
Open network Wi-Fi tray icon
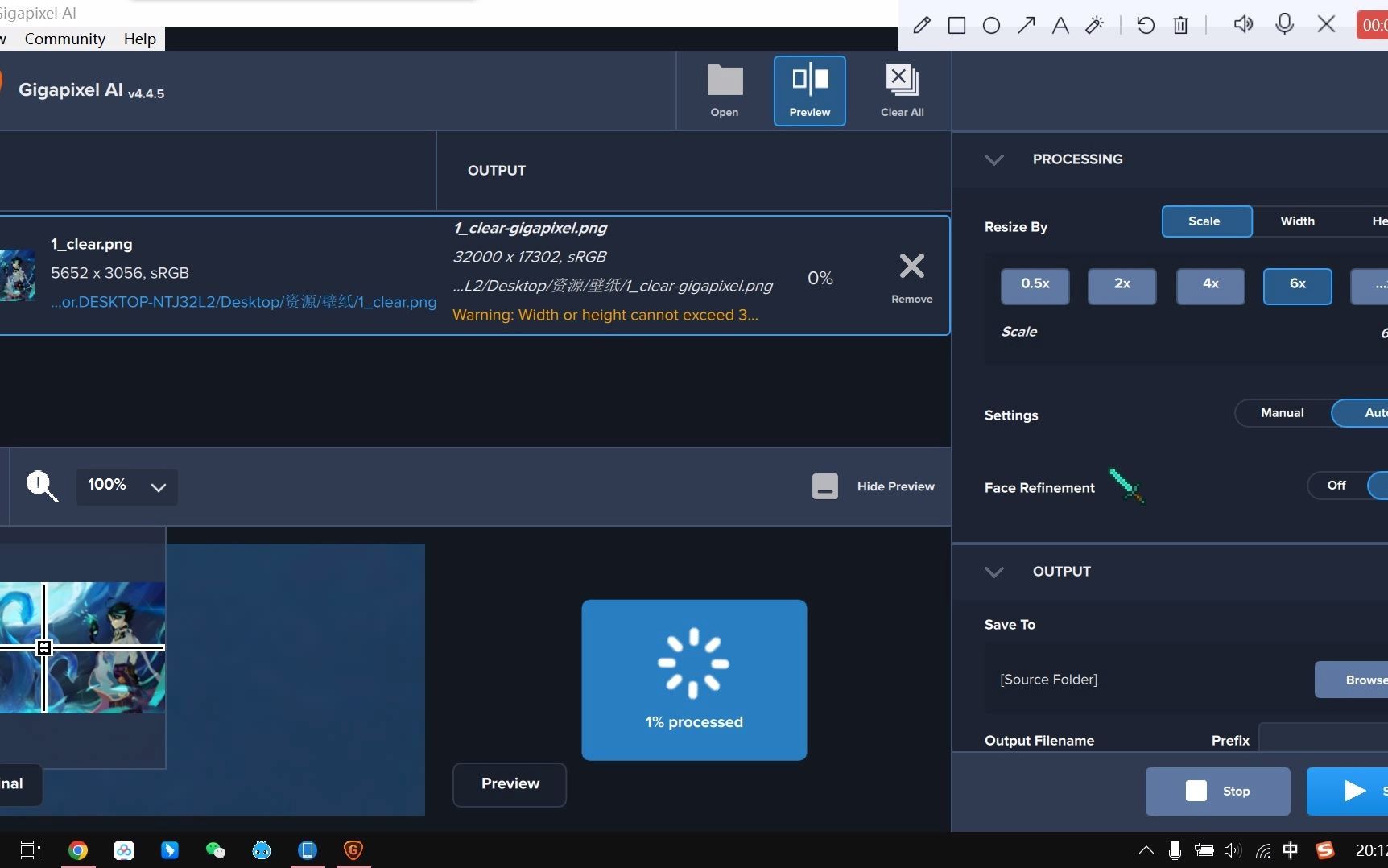click(x=1262, y=850)
